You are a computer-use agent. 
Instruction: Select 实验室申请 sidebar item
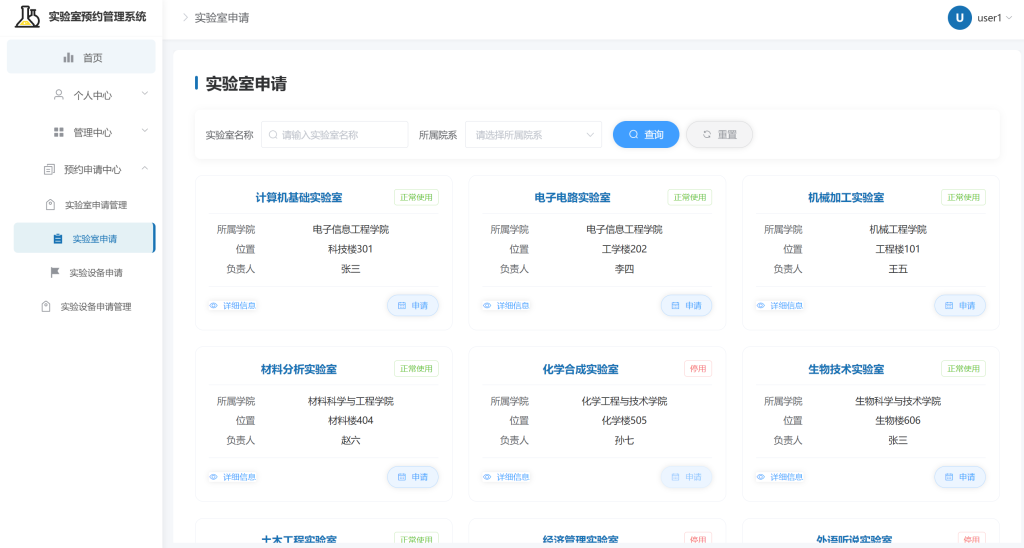[85, 238]
